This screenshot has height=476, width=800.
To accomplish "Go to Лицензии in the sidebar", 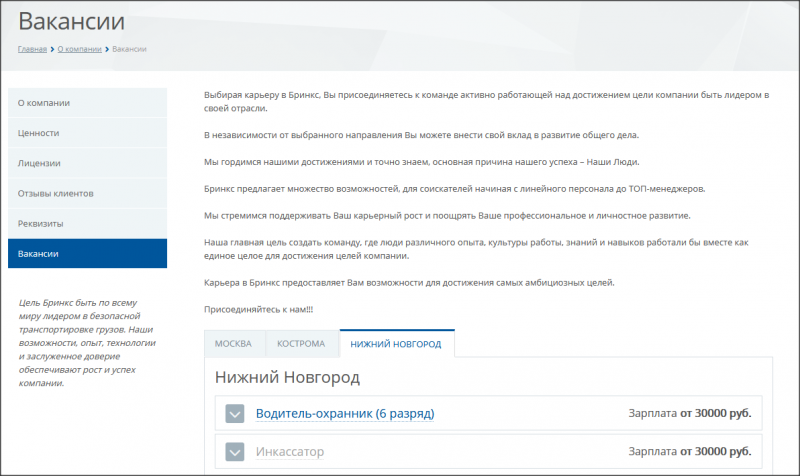I will [87, 163].
